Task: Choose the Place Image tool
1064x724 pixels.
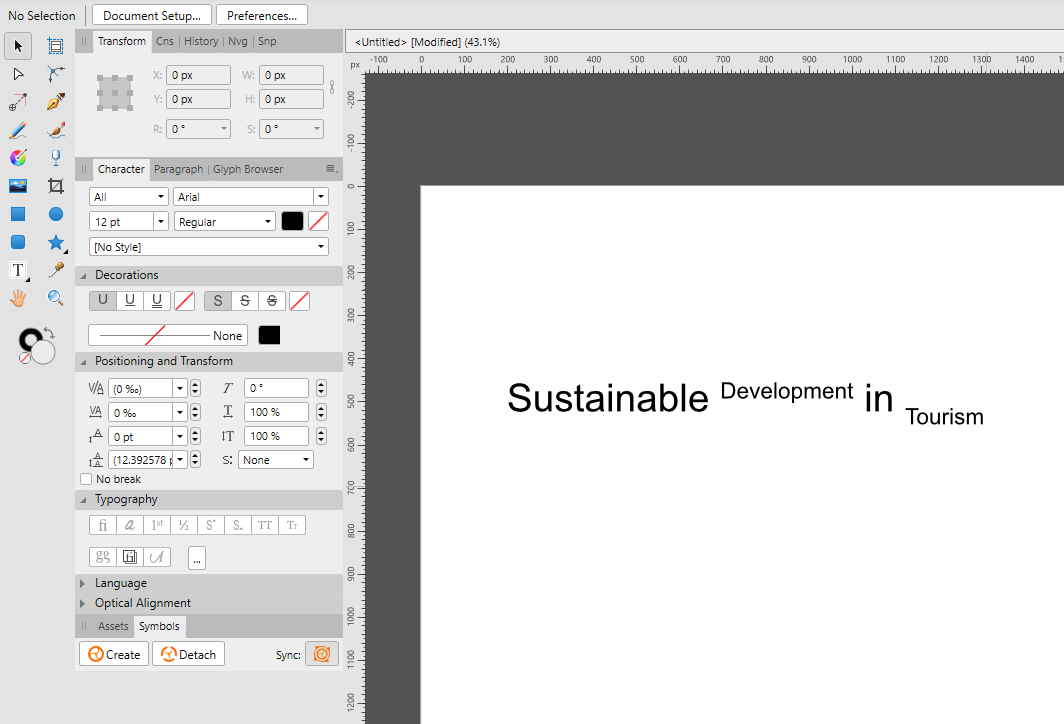Action: 18,186
